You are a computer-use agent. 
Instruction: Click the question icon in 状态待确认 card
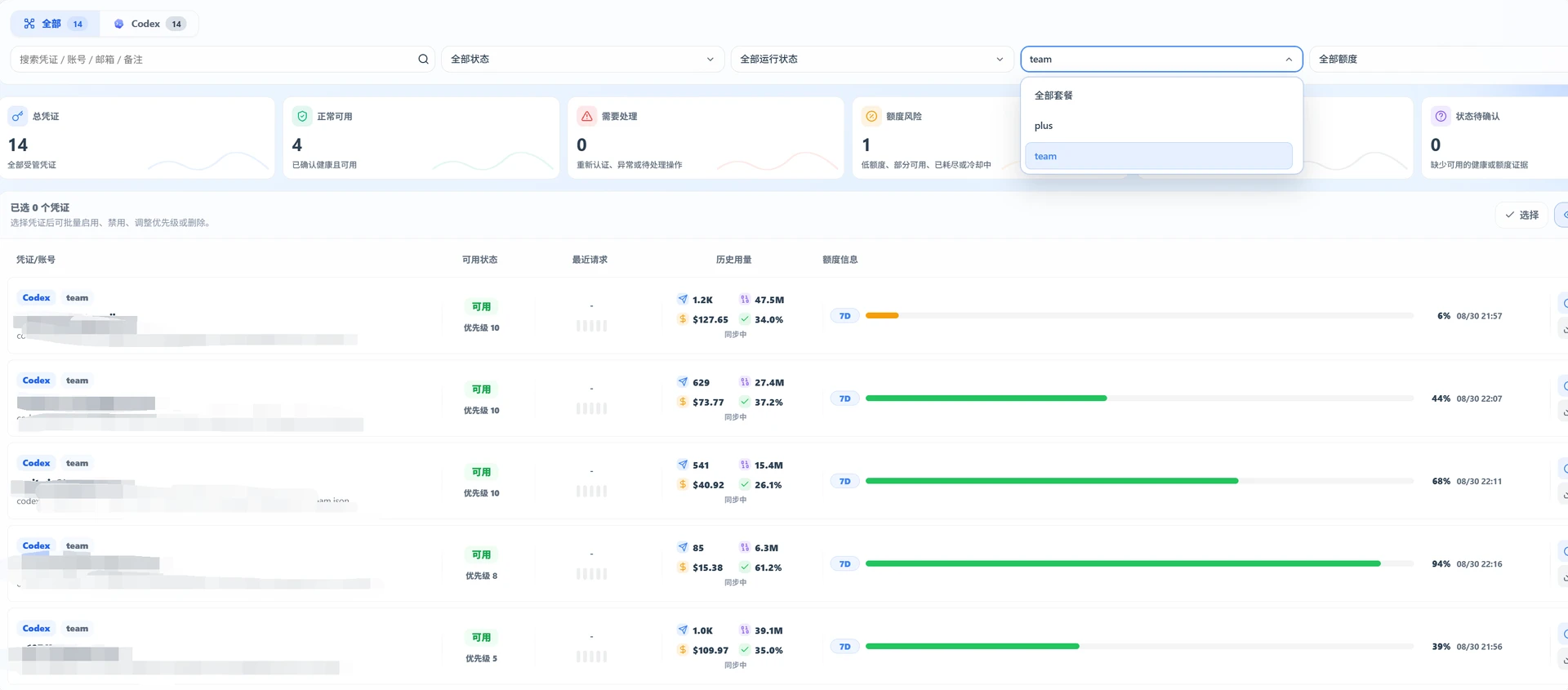tap(1441, 116)
